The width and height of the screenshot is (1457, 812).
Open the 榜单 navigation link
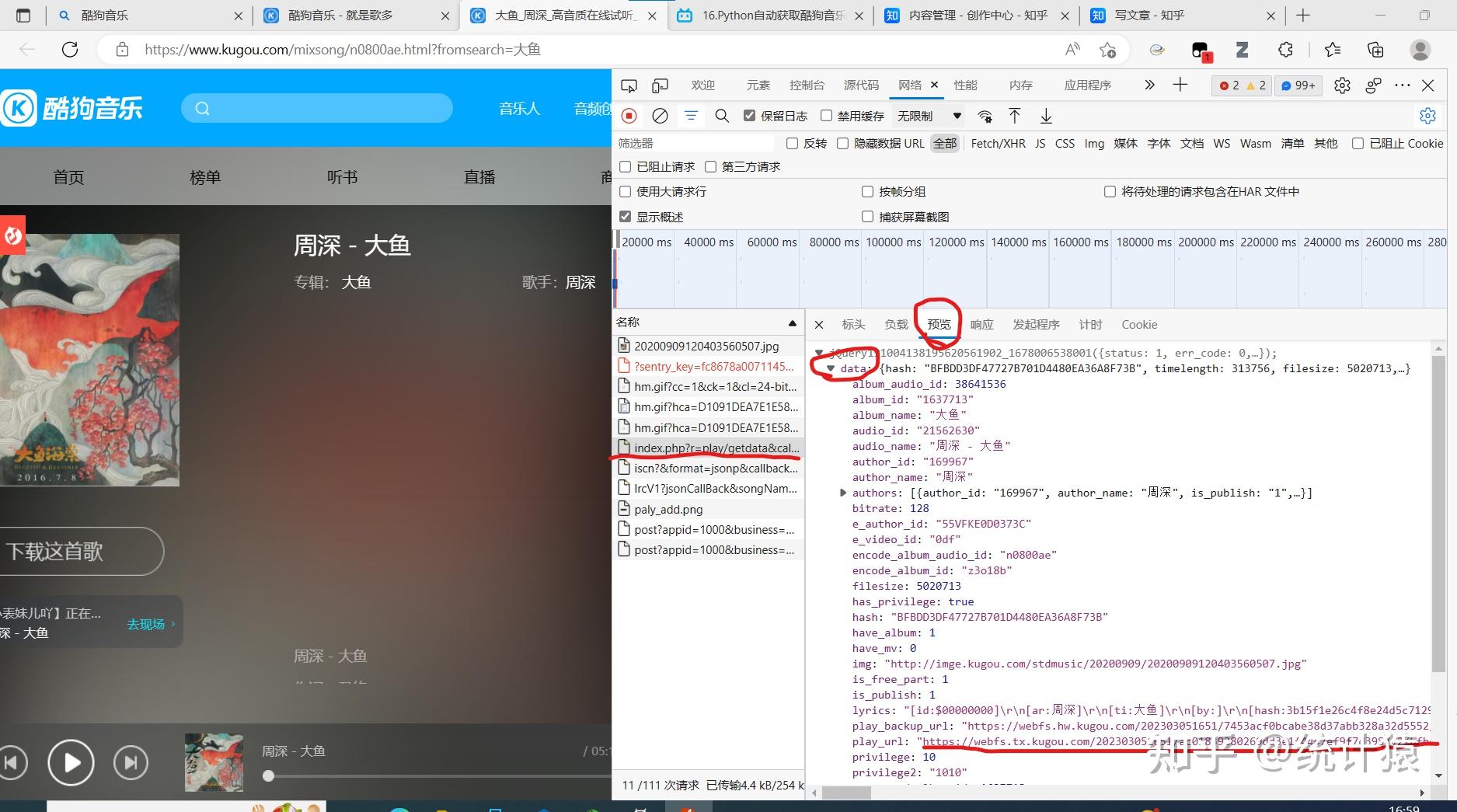(x=205, y=177)
